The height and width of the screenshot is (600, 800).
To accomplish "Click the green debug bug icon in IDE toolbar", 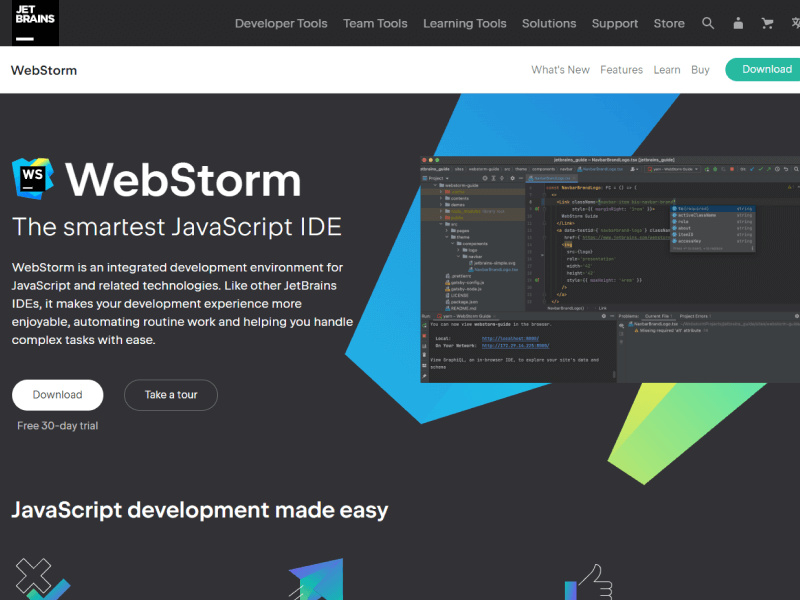I will (x=715, y=169).
